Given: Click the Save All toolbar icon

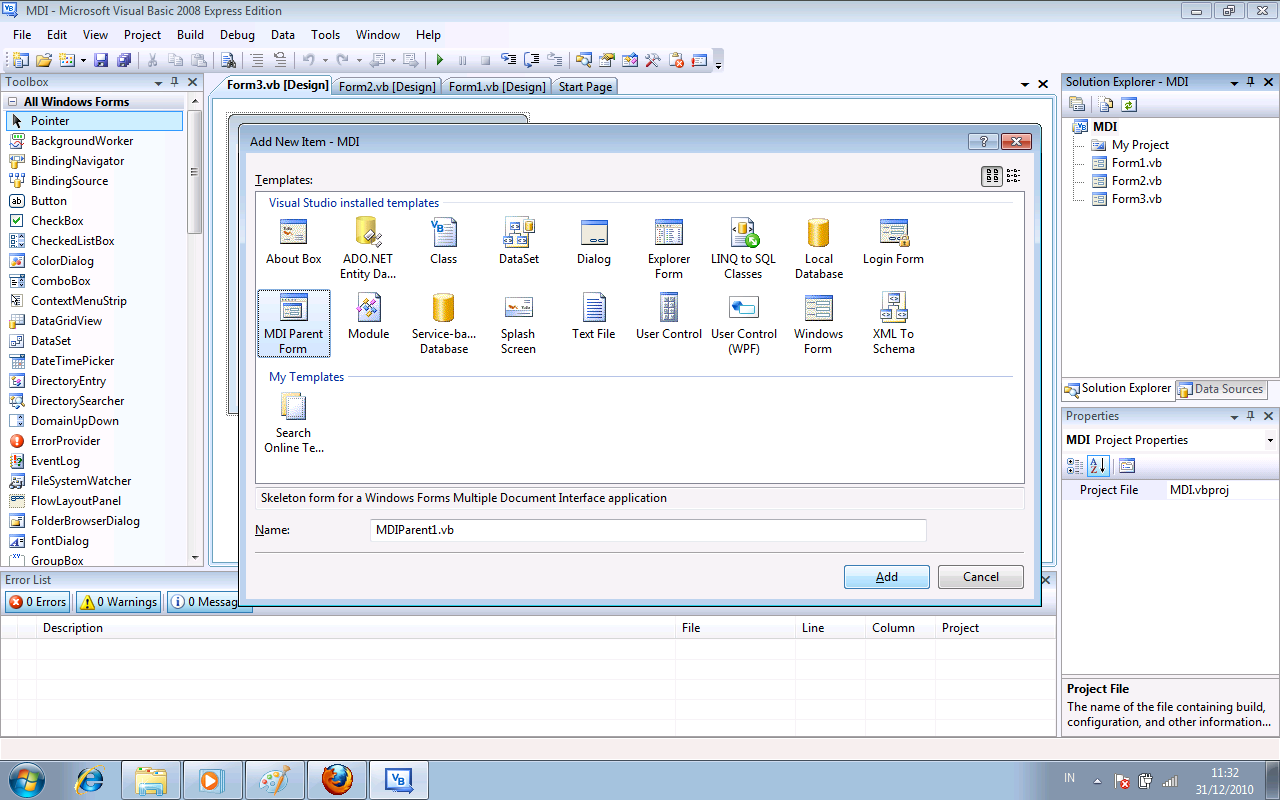Looking at the screenshot, I should [124, 60].
